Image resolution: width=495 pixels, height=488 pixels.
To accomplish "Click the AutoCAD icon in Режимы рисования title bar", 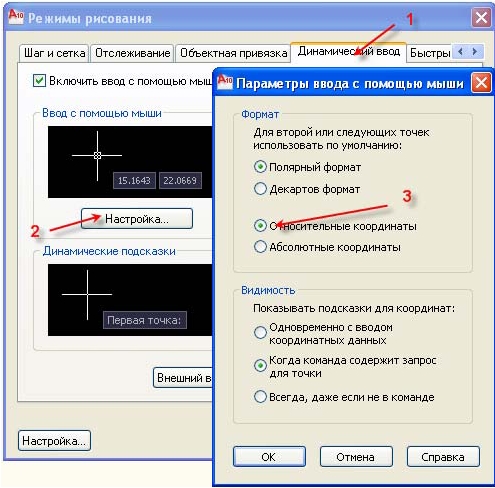I will click(x=16, y=17).
